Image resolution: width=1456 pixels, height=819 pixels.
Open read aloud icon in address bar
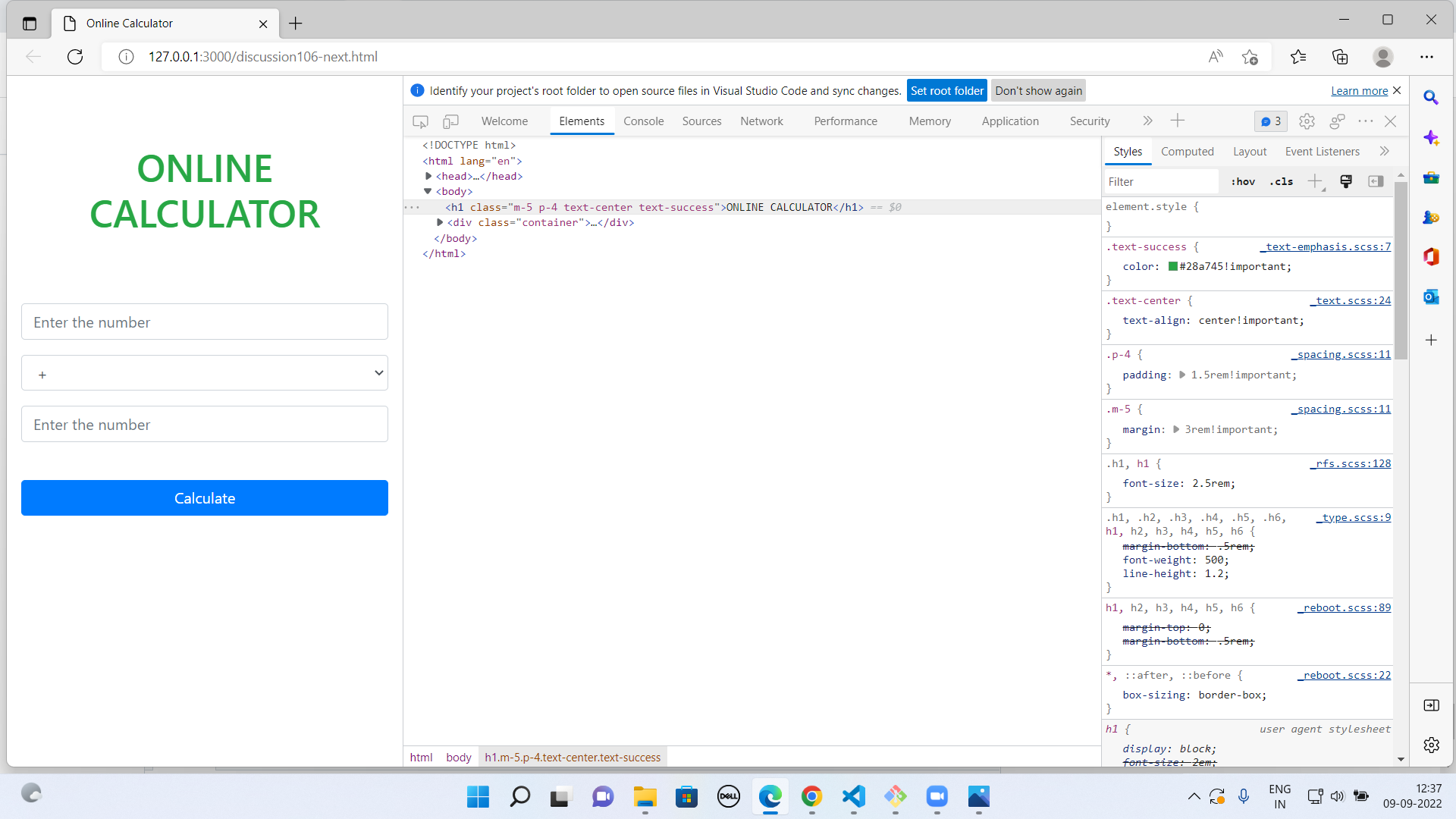click(x=1216, y=57)
